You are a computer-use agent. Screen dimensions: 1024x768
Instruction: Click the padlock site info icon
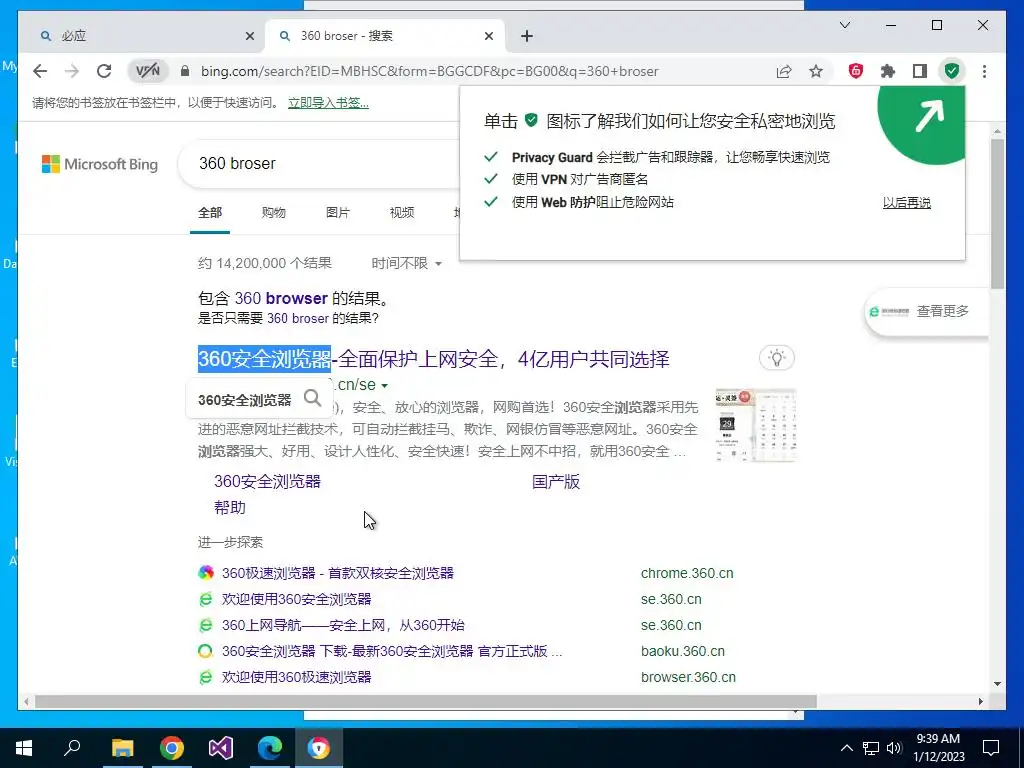(185, 71)
